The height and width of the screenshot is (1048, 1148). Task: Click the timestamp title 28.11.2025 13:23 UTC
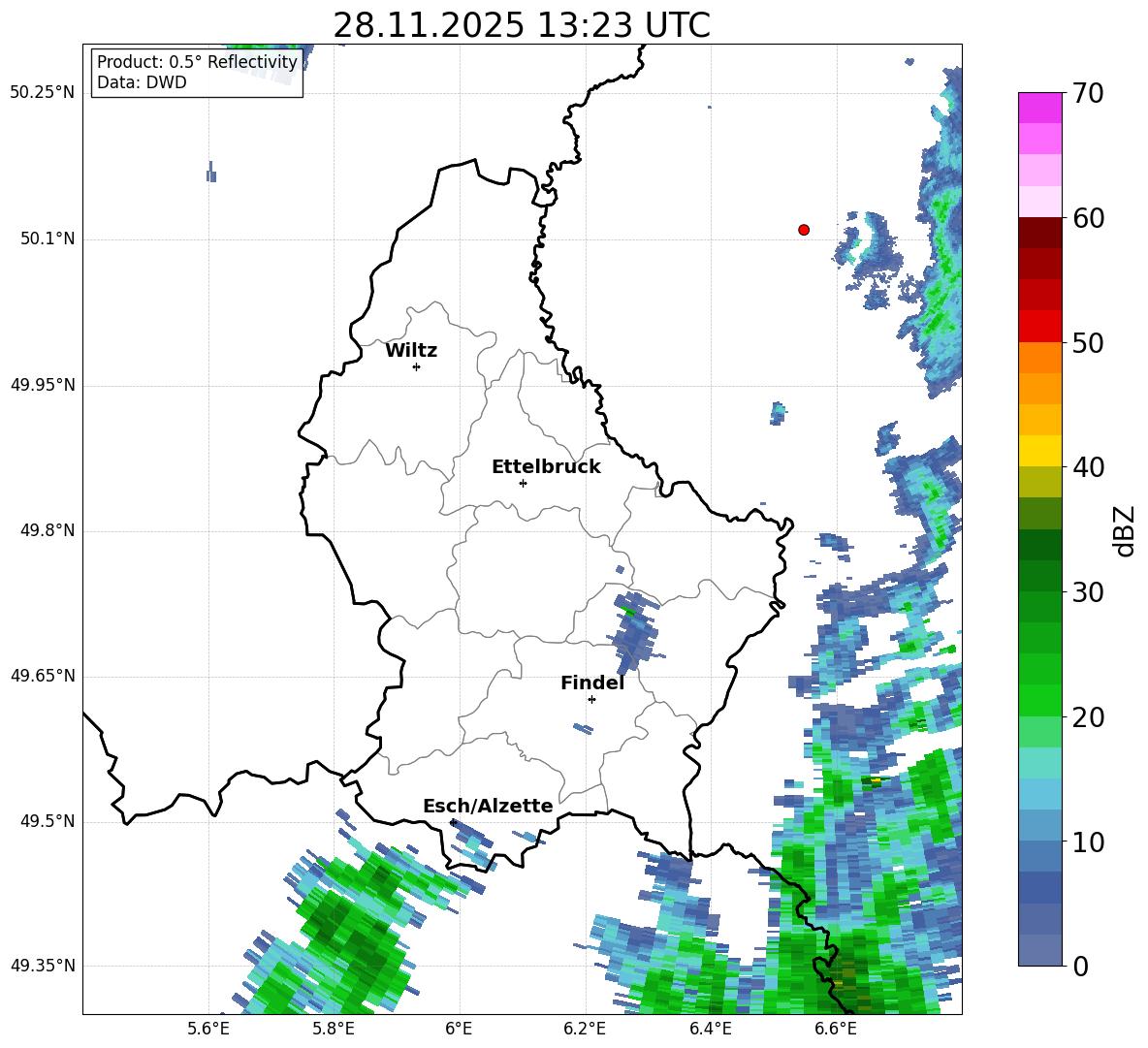(522, 25)
